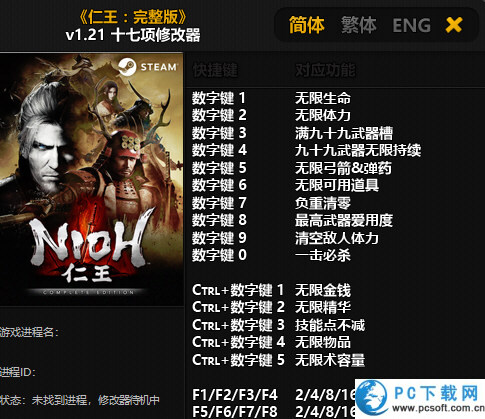Click the www.pcsoft.com.cn watermark link

point(438,408)
